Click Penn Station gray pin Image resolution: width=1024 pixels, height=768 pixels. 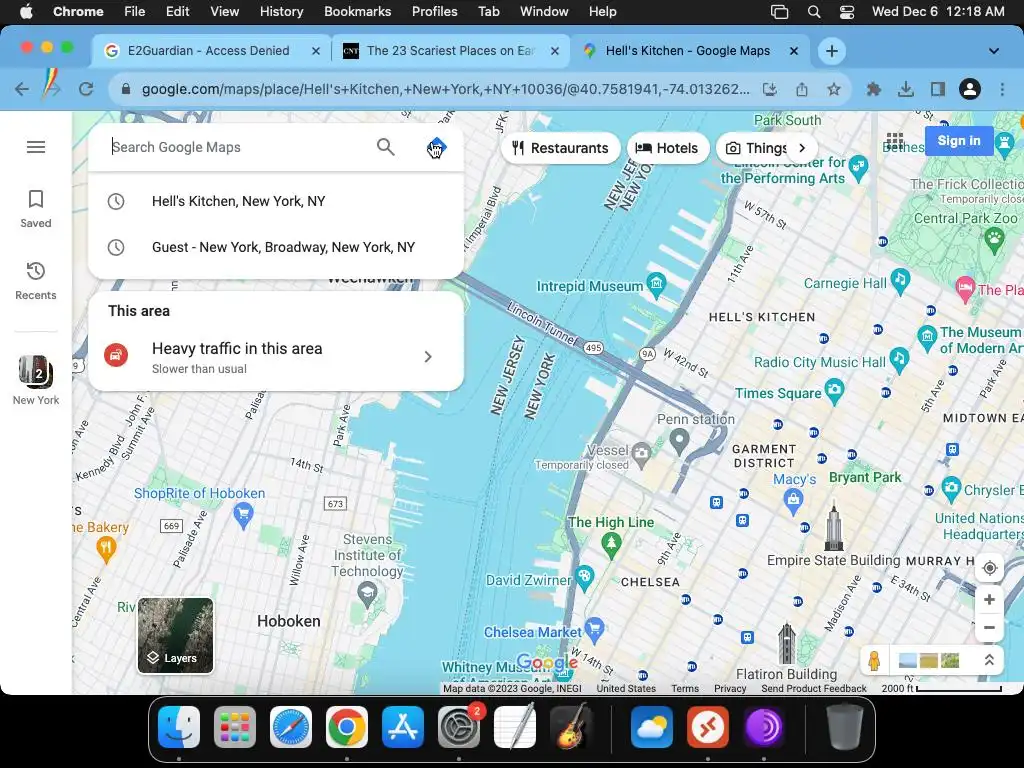tap(679, 441)
